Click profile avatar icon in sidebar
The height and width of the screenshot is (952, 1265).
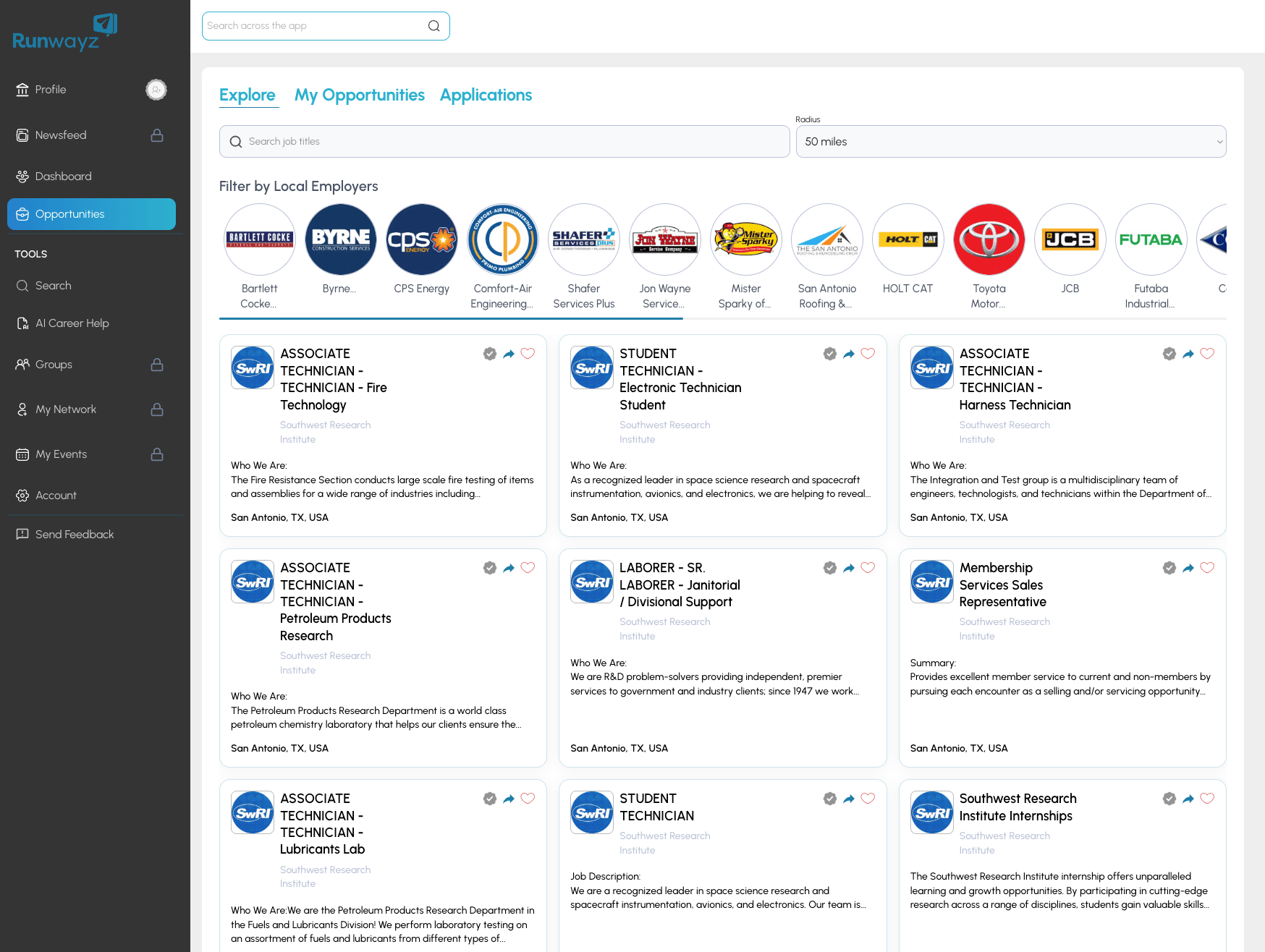(x=156, y=90)
